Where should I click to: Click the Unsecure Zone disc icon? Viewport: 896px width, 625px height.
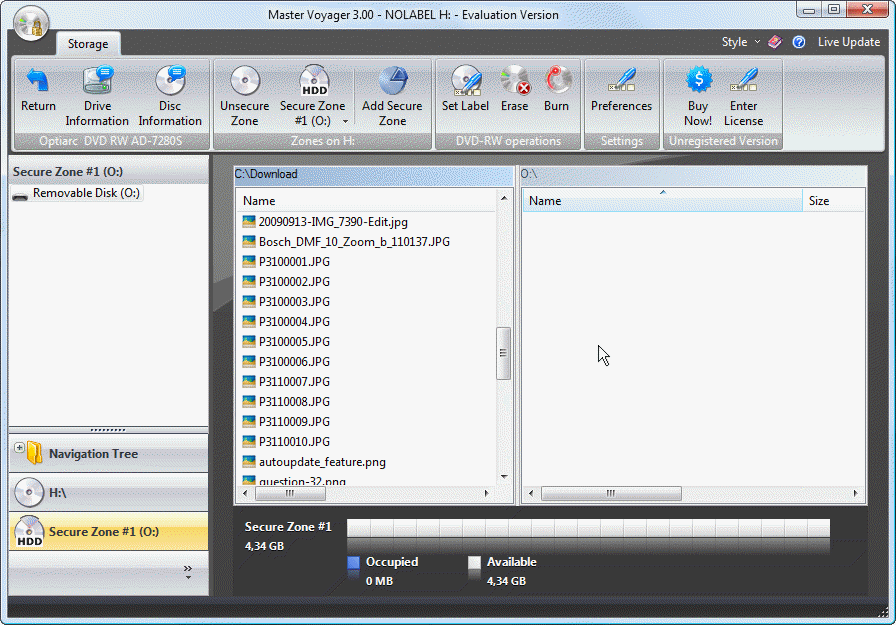245,81
